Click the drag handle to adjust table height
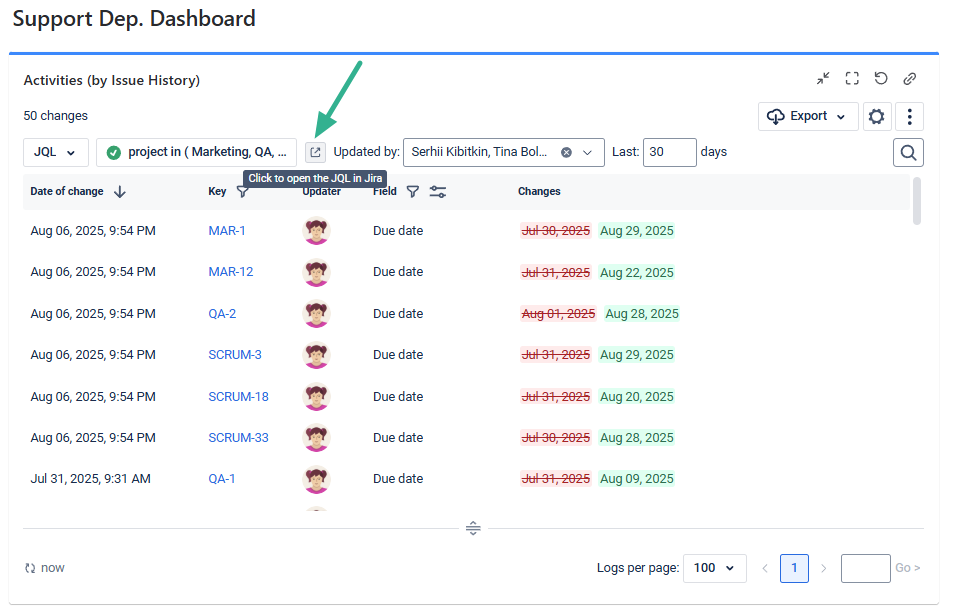955x615 pixels. (473, 529)
